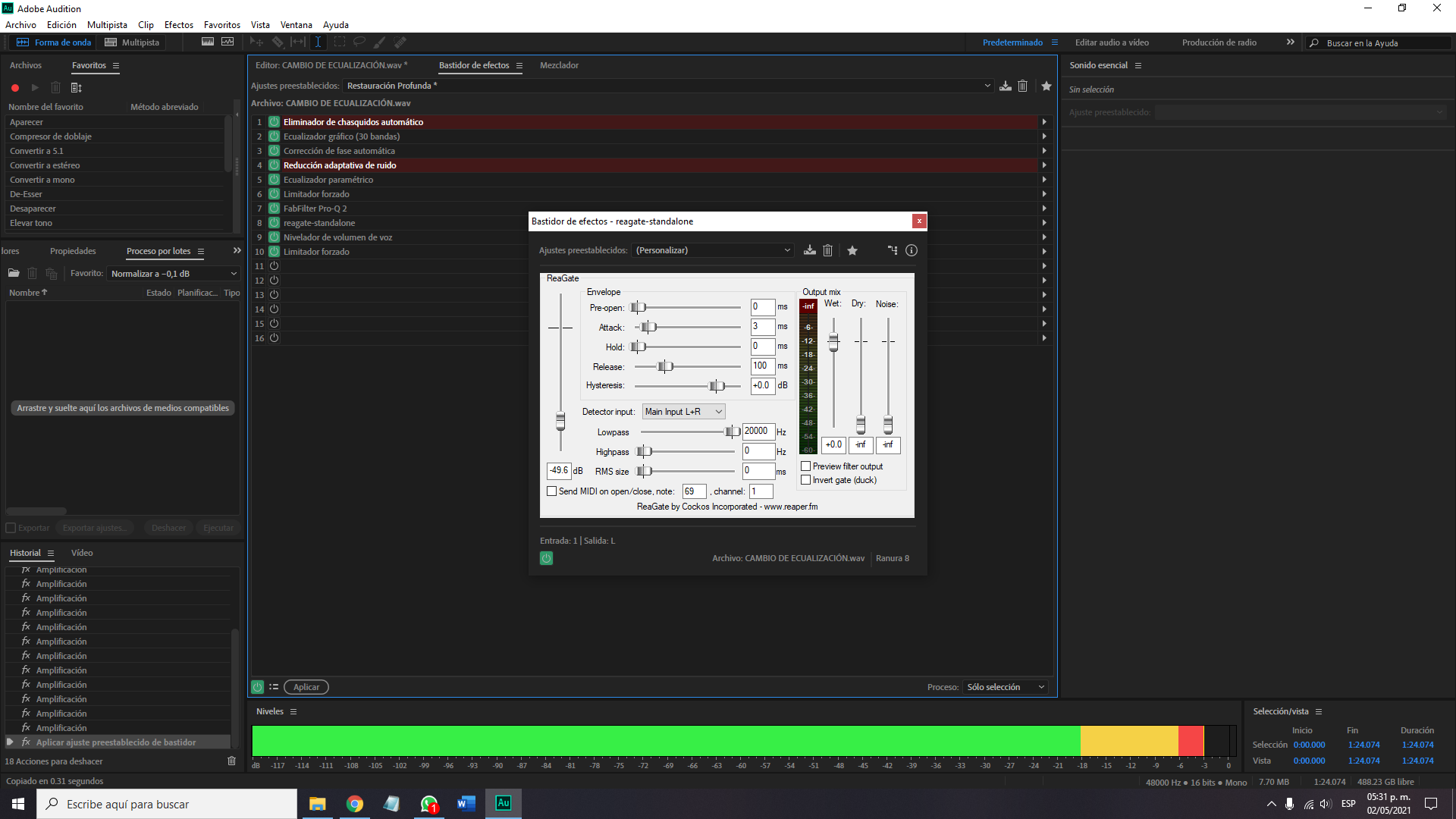Image resolution: width=1456 pixels, height=819 pixels.
Task: Expand Favorito Normalizar a -0,1 dB dropdown
Action: (x=174, y=274)
